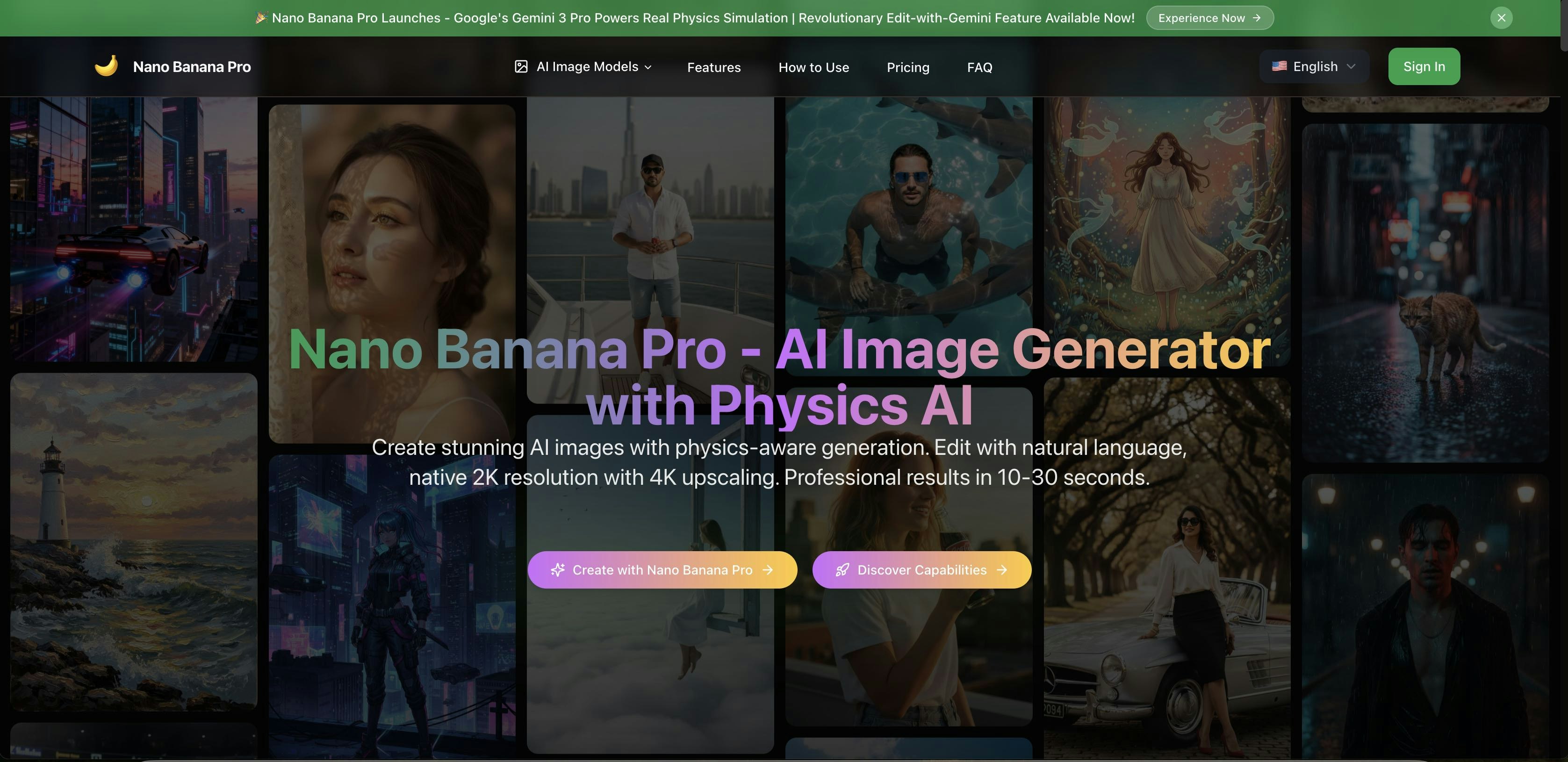Image resolution: width=1568 pixels, height=762 pixels.
Task: Click the US flag icon in language selector
Action: [x=1280, y=66]
